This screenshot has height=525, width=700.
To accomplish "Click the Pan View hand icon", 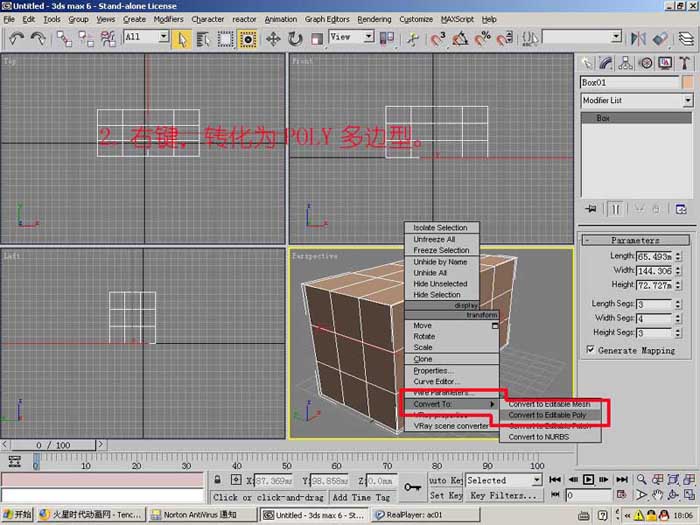I will 657,495.
